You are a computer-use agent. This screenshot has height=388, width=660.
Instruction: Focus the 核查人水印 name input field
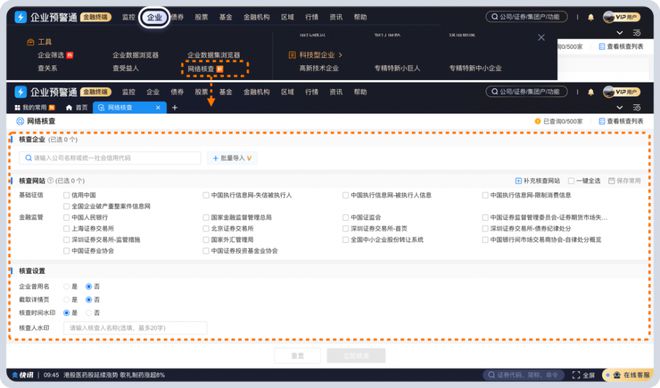tap(135, 328)
